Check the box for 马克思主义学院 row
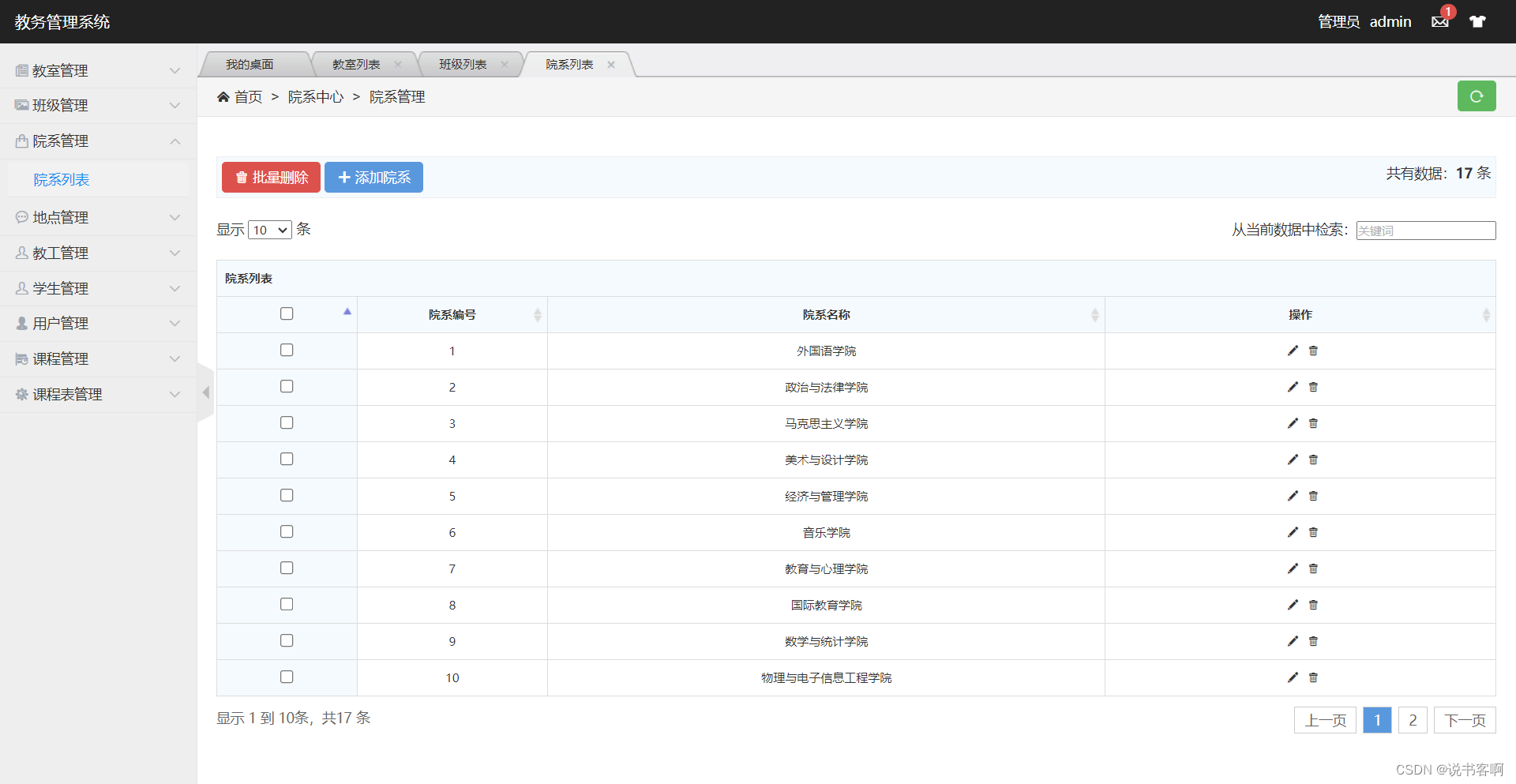Screen dimensions: 1516x784 coord(287,422)
